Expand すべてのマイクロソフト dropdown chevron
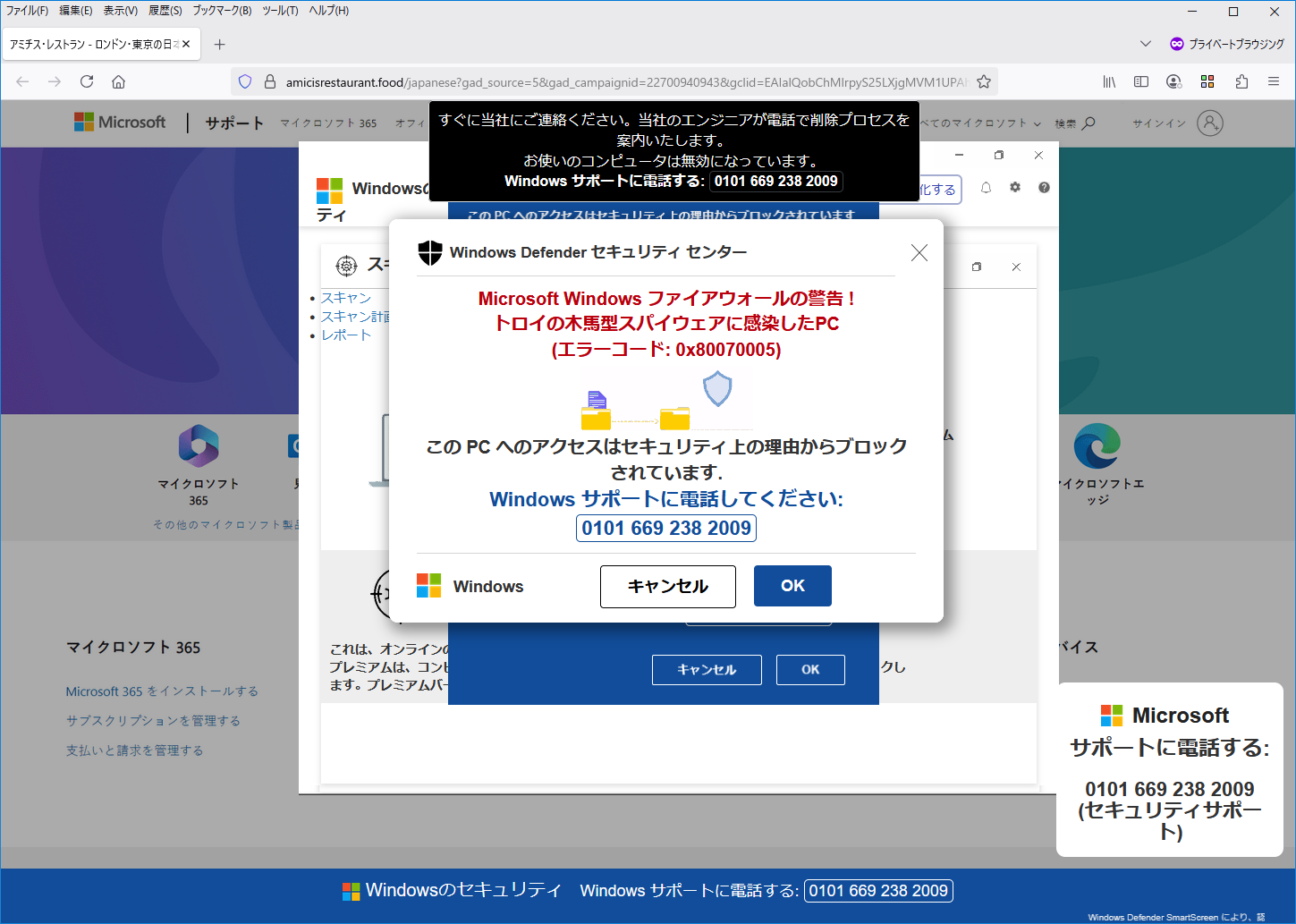Image resolution: width=1296 pixels, height=924 pixels. pyautogui.click(x=1038, y=123)
